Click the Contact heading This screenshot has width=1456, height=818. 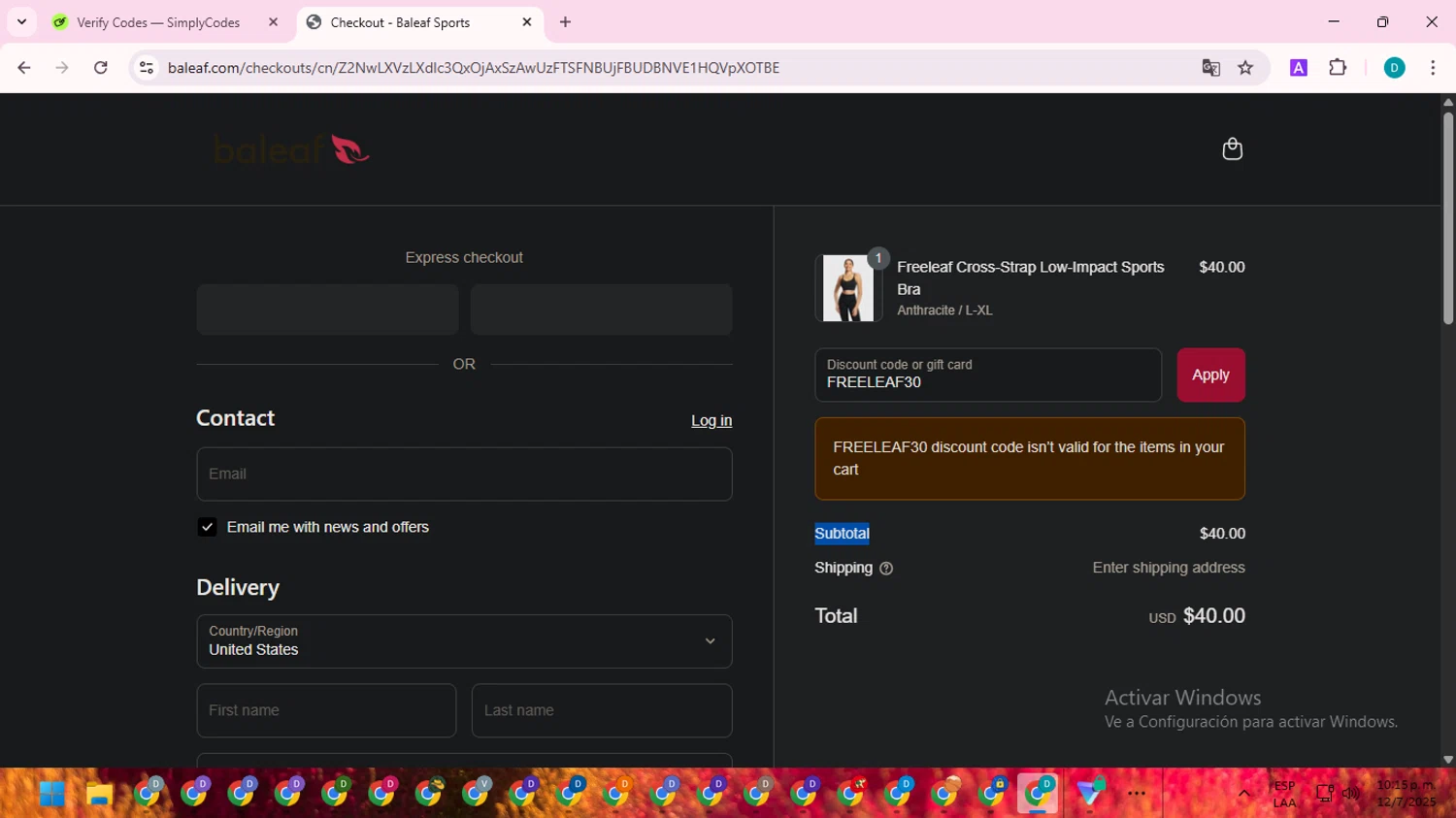235,418
